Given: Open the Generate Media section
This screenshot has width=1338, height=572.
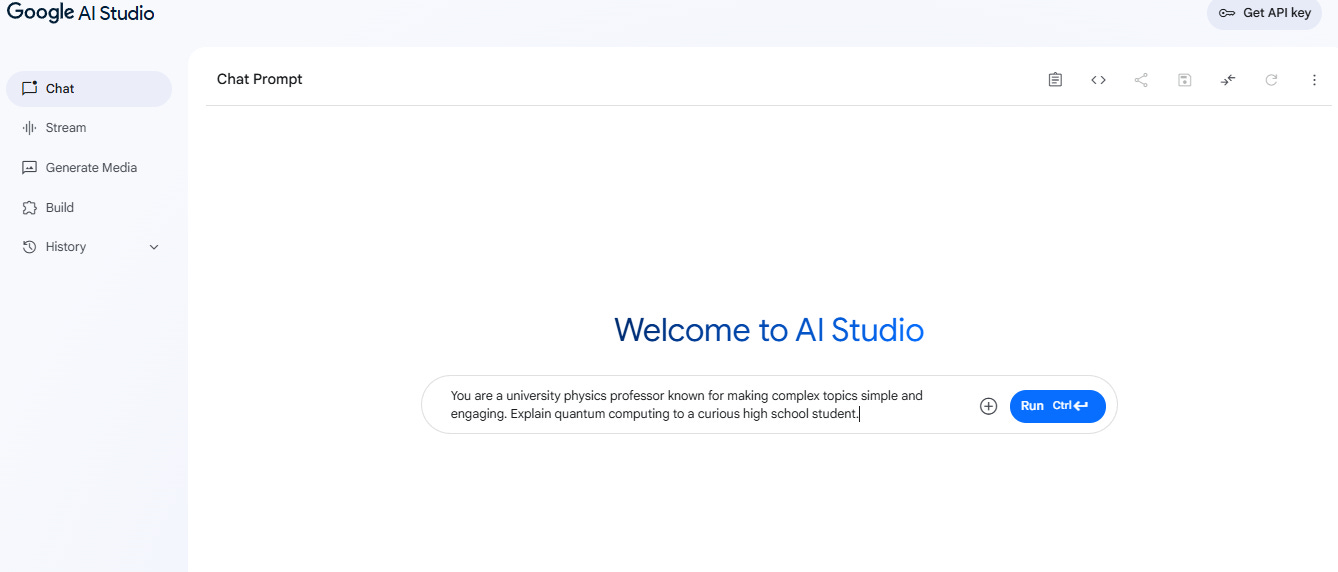Looking at the screenshot, I should point(89,168).
